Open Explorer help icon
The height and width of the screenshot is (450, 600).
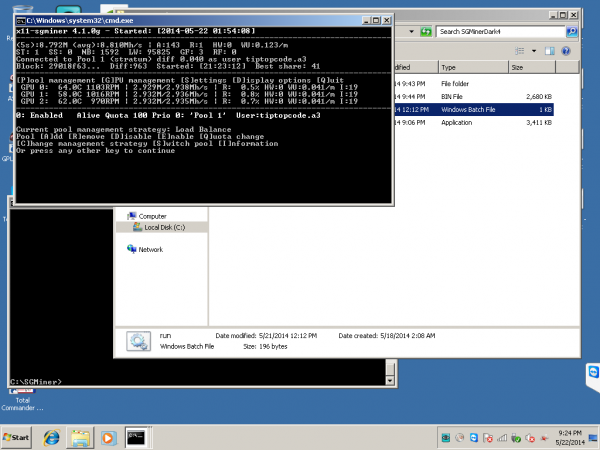point(566,51)
